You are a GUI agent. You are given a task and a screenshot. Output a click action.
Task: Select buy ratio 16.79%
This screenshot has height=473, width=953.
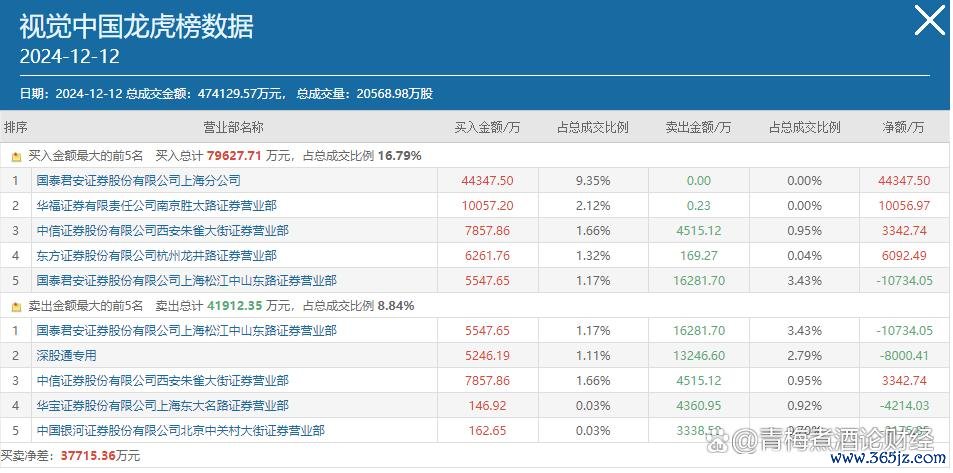399,156
